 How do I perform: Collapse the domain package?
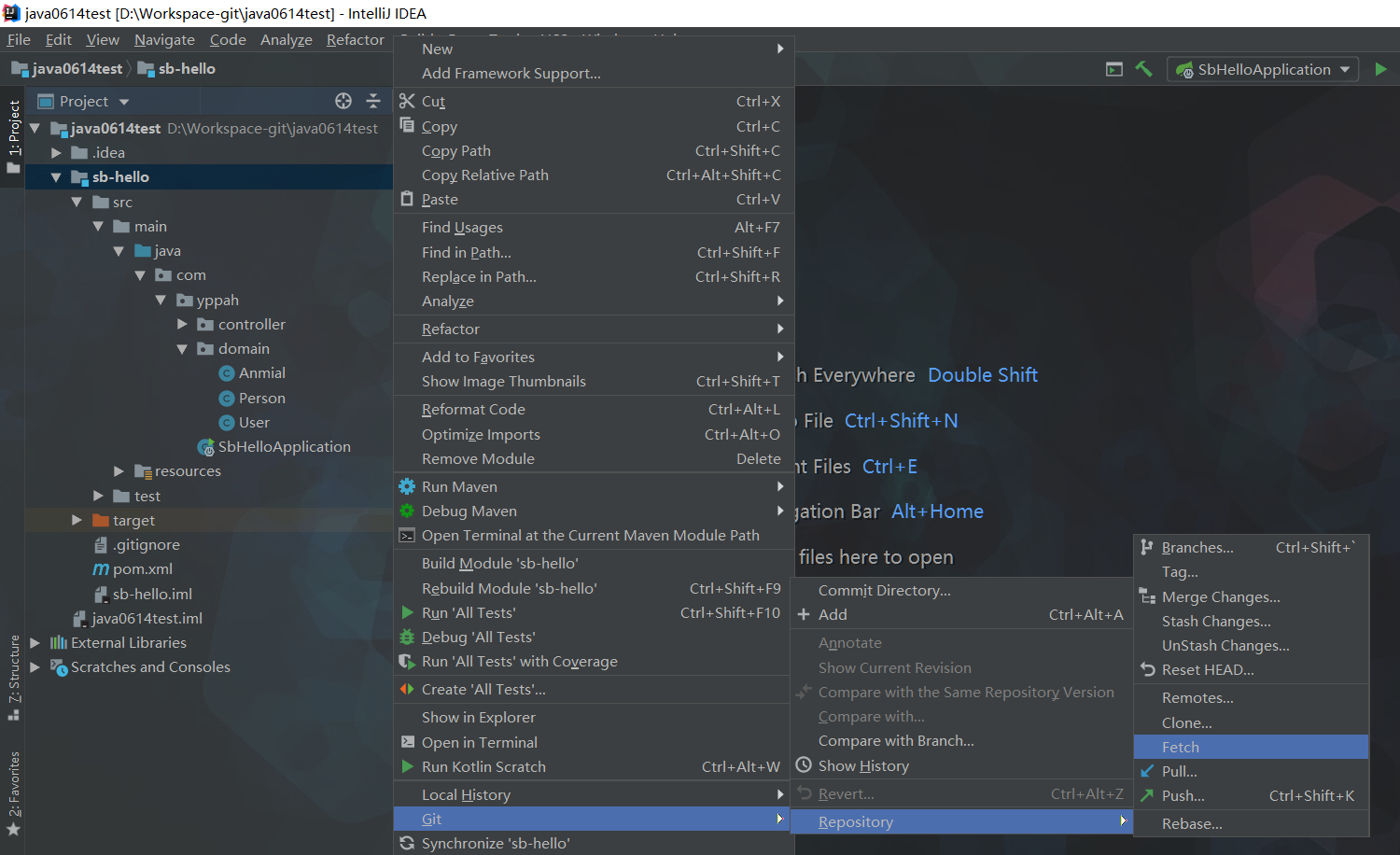182,349
